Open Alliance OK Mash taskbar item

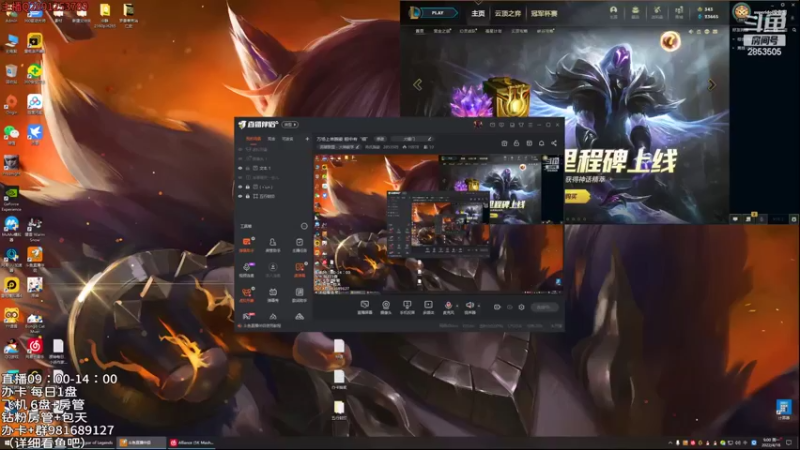[x=192, y=443]
